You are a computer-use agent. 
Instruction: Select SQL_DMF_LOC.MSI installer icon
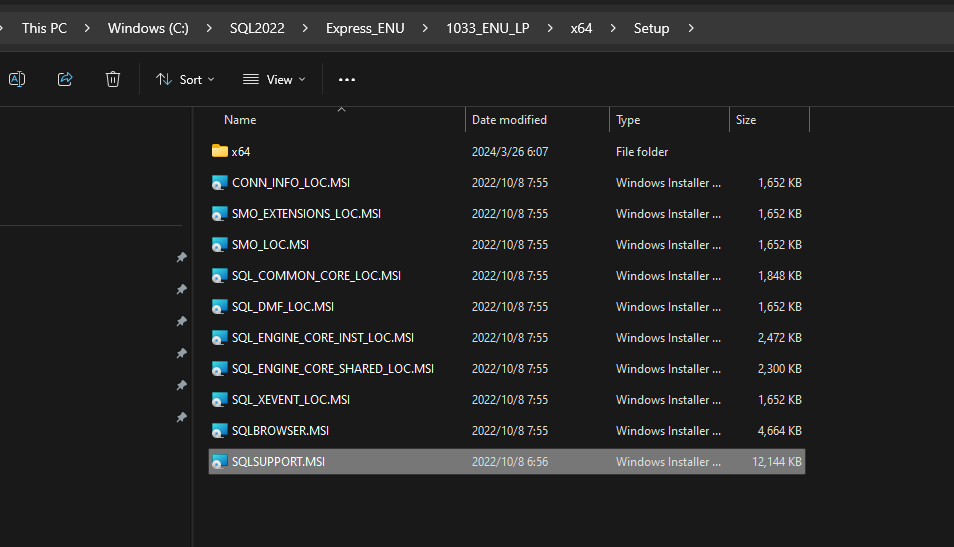click(x=220, y=307)
